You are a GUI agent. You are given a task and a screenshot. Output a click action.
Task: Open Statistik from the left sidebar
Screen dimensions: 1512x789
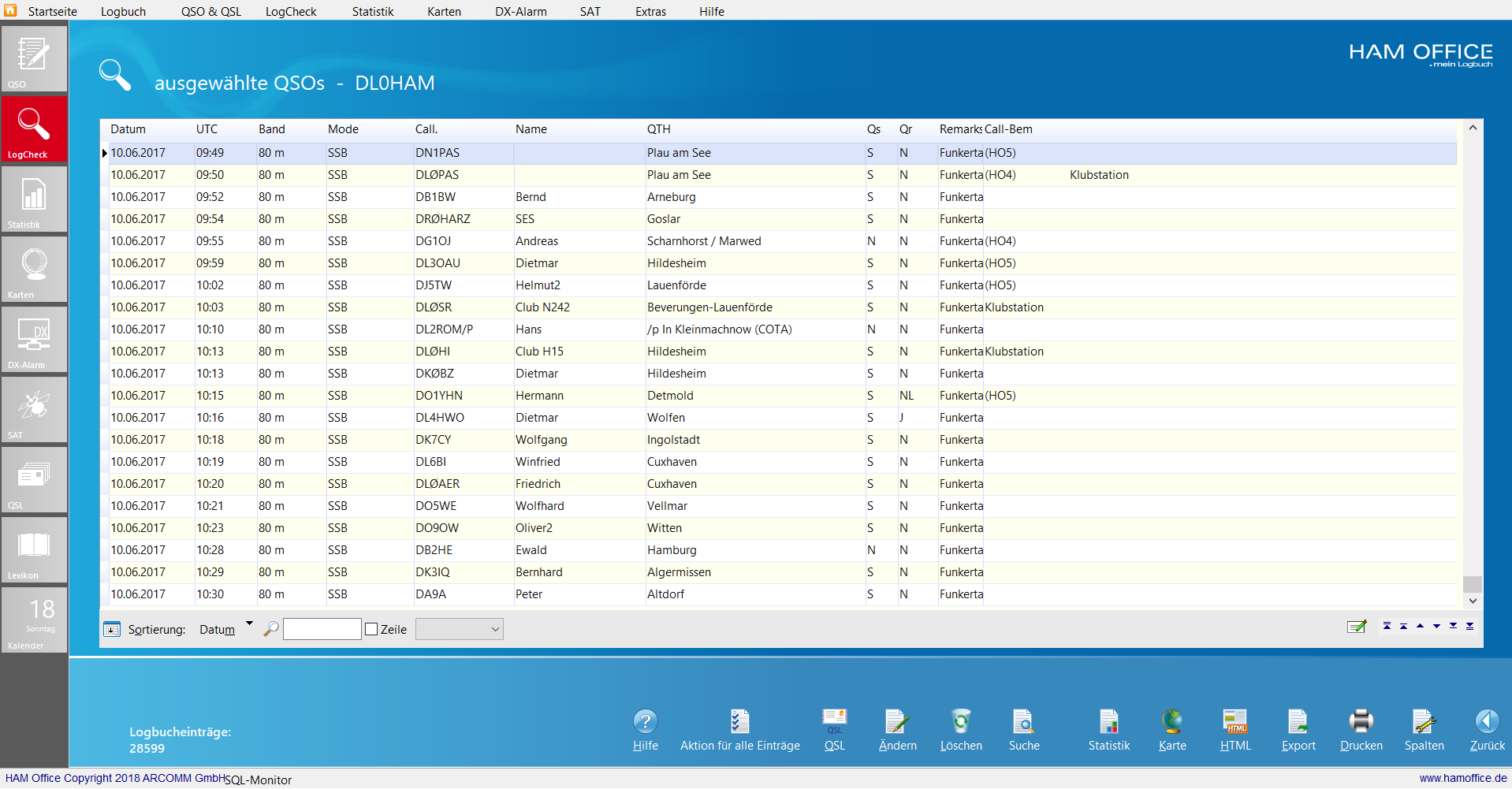[x=34, y=199]
